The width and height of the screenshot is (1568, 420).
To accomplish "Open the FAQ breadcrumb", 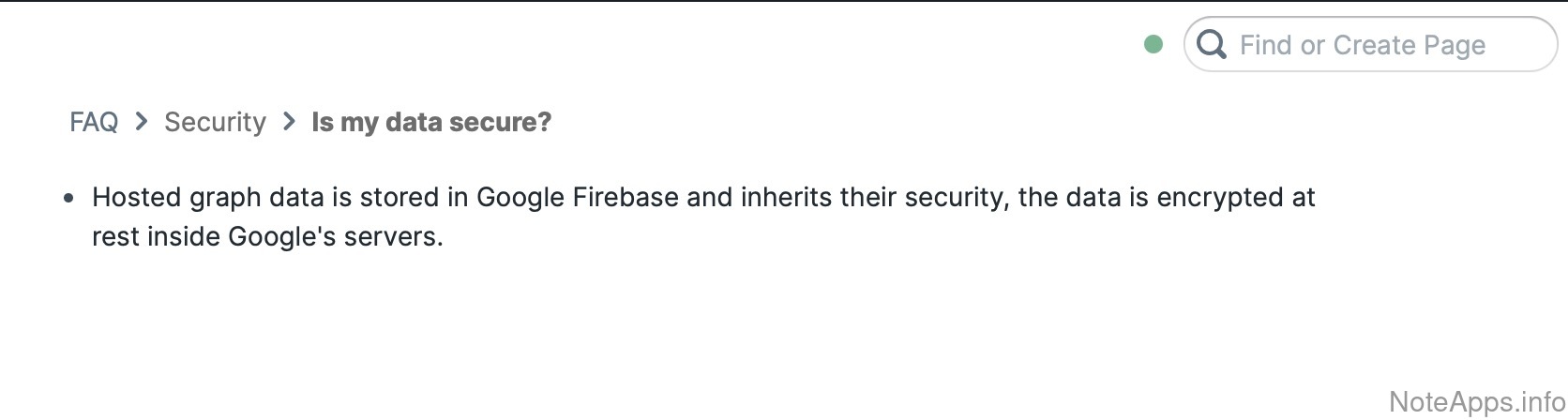I will pyautogui.click(x=94, y=122).
